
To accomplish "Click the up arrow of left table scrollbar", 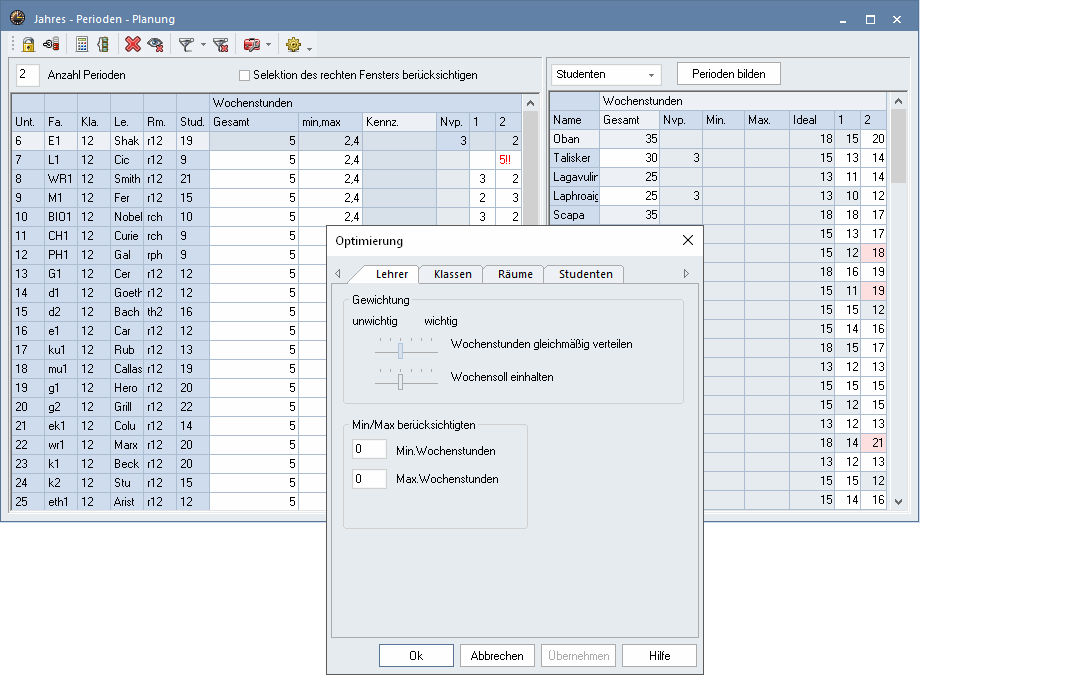I will [531, 103].
